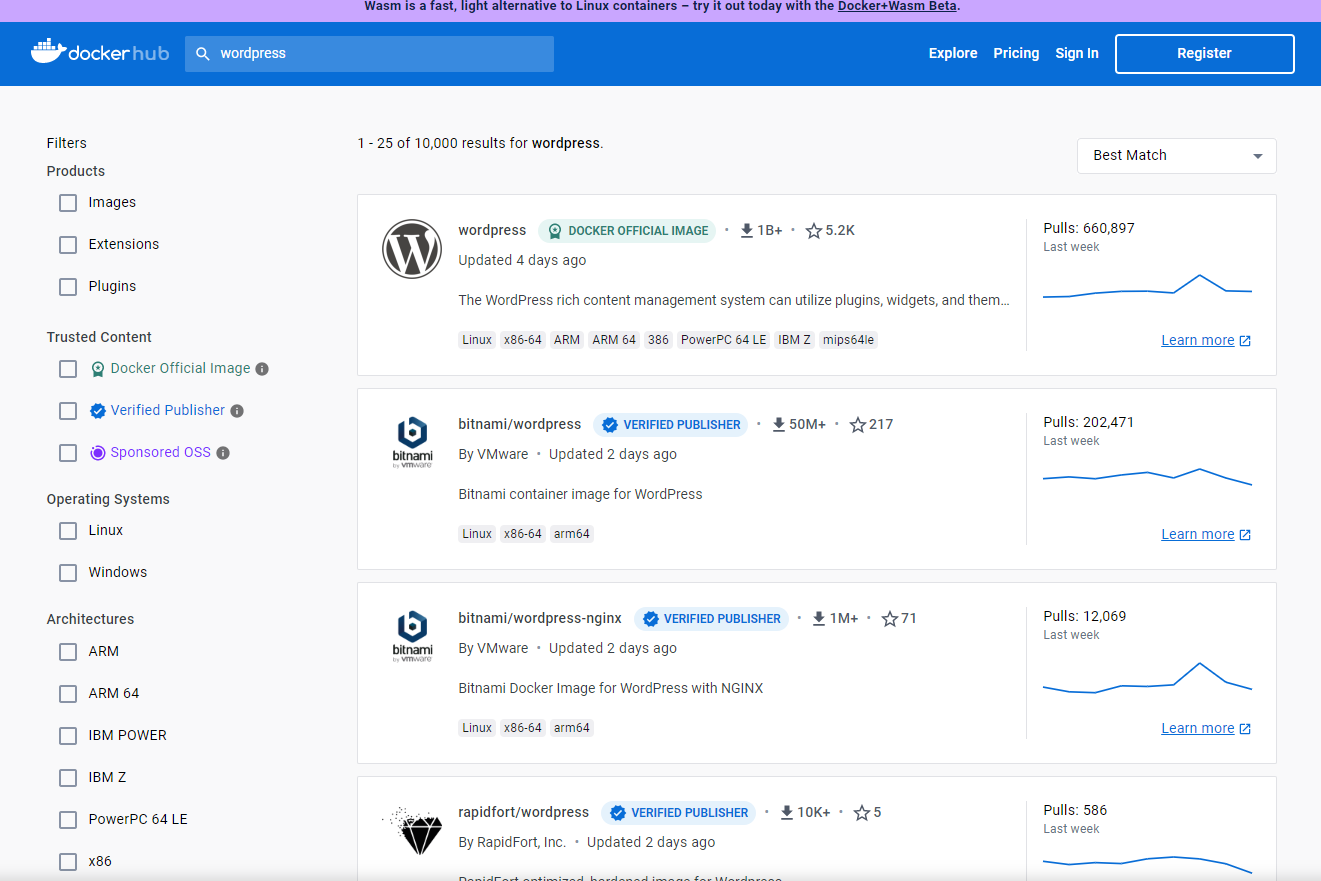Open Learn more in the wordpress-nginx card
Image resolution: width=1321 pixels, height=881 pixels.
click(x=1198, y=729)
